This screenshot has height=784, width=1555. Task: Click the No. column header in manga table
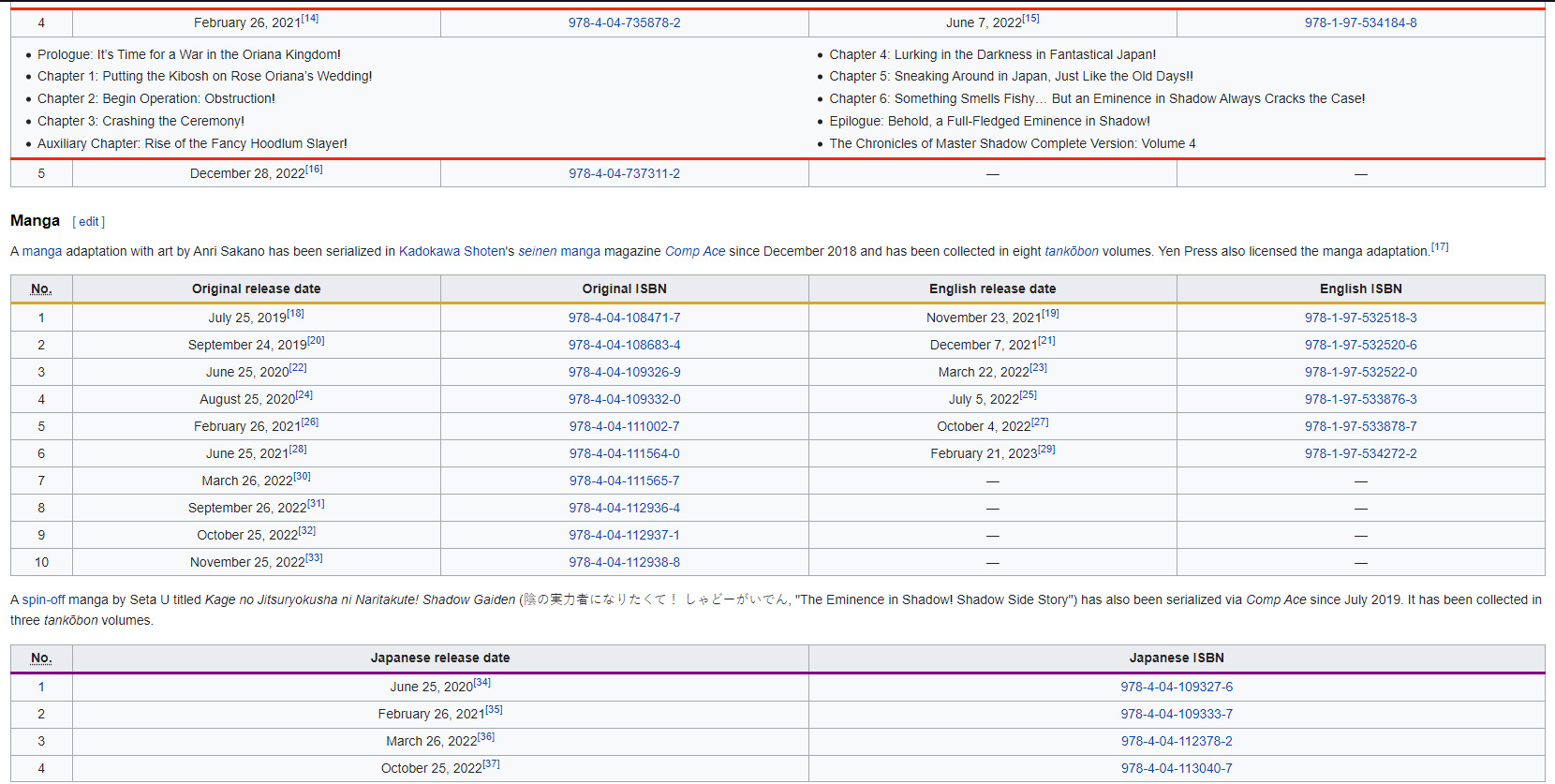(41, 288)
